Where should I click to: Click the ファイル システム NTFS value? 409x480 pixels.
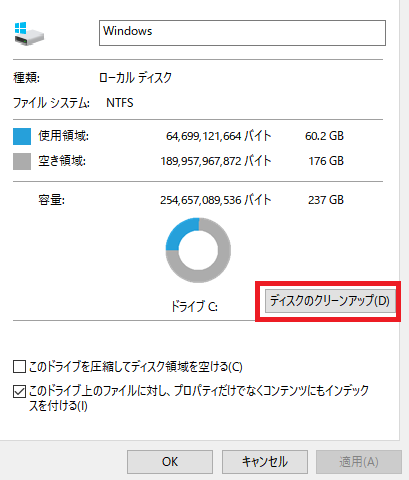[x=120, y=103]
